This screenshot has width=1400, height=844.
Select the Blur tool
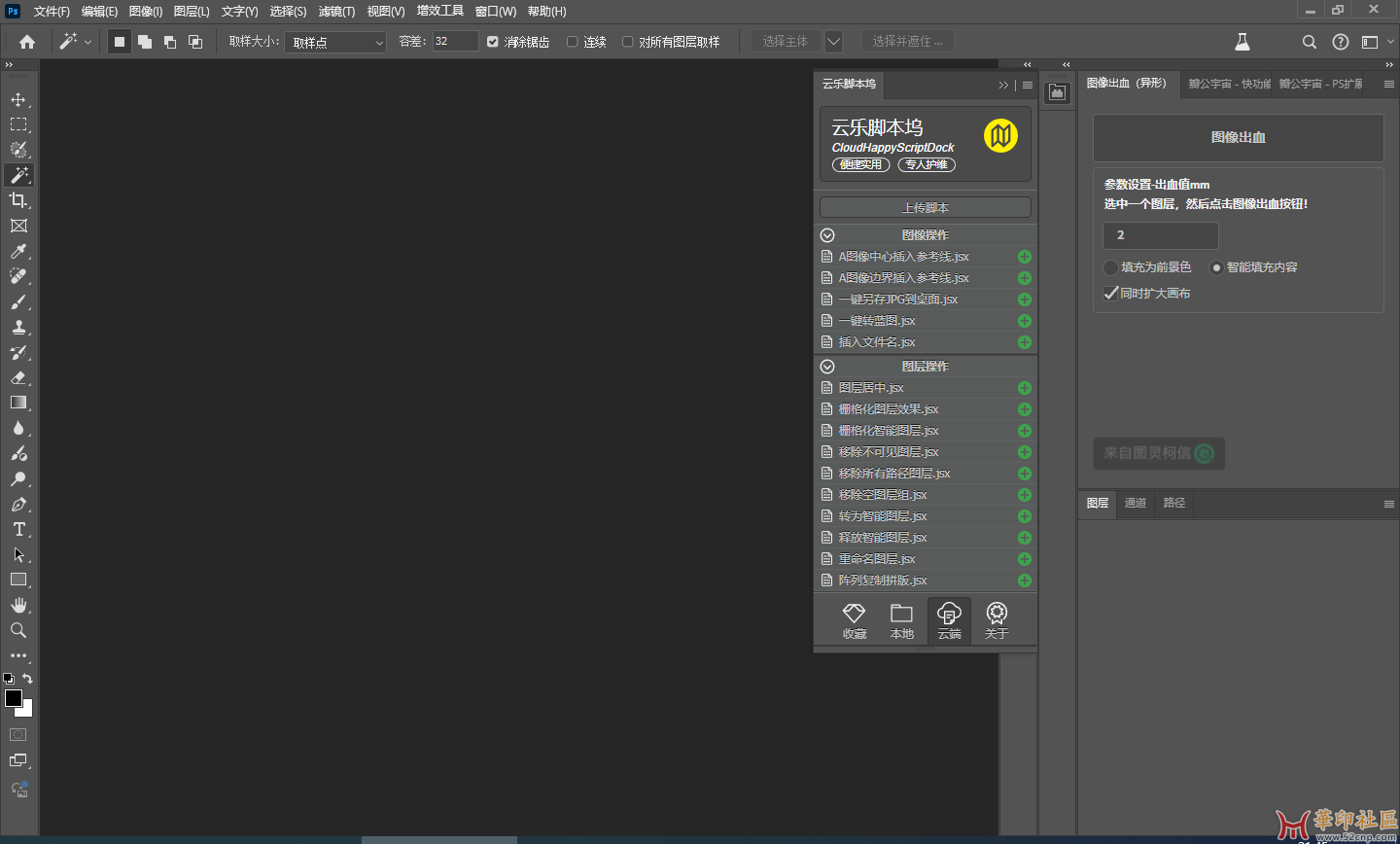point(18,428)
